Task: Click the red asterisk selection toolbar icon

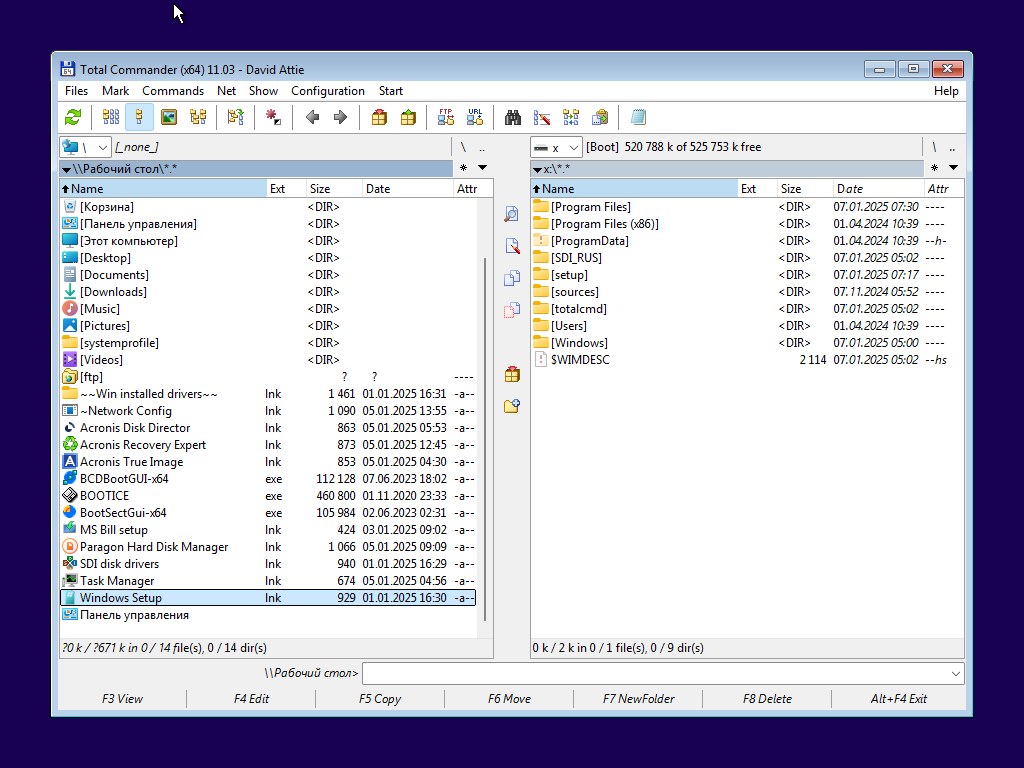Action: click(273, 118)
